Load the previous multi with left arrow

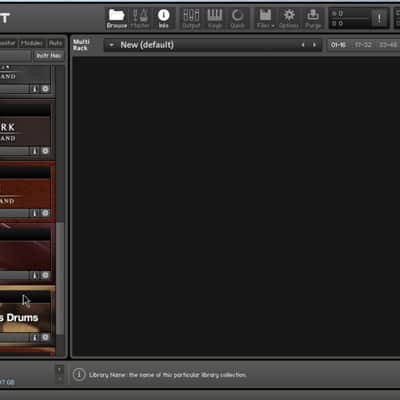pyautogui.click(x=303, y=45)
